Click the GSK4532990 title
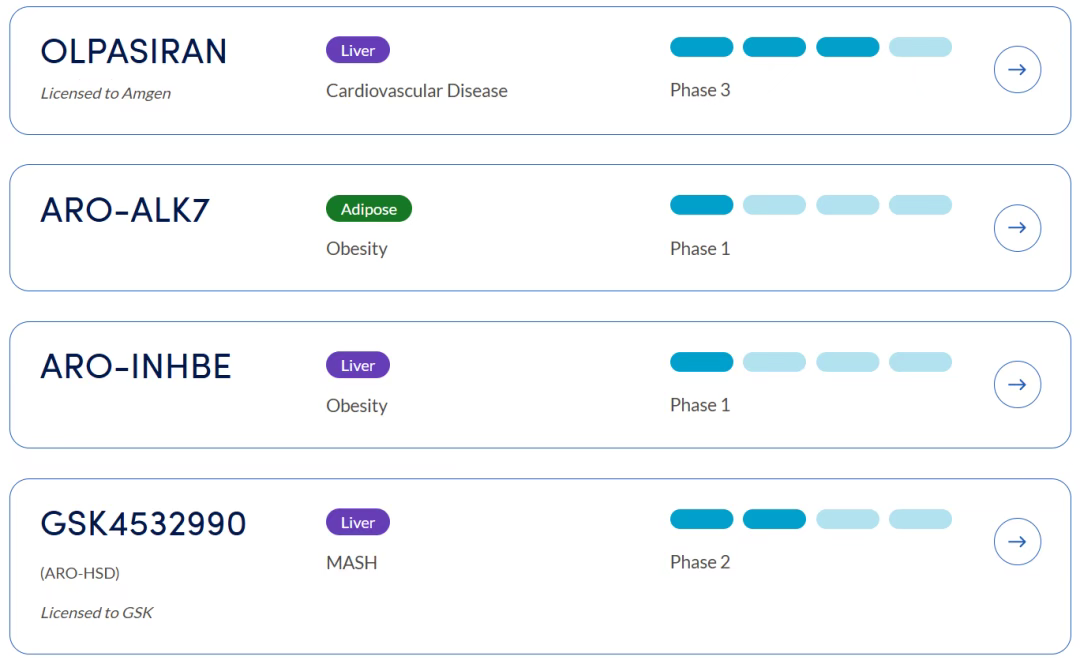1080x660 pixels. click(x=143, y=524)
